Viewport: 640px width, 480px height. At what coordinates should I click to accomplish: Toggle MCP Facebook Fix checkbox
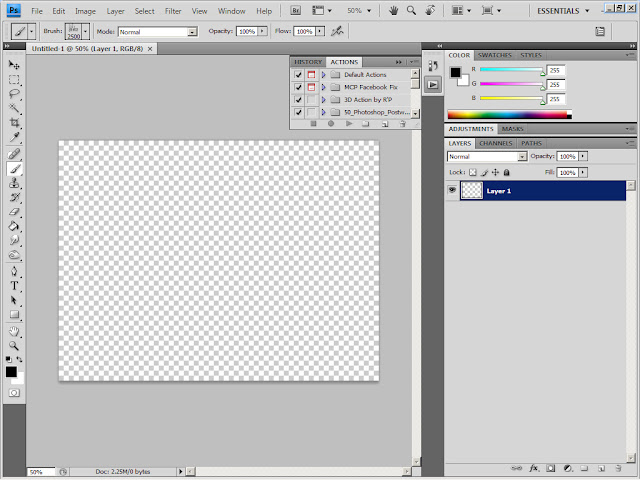(x=298, y=87)
